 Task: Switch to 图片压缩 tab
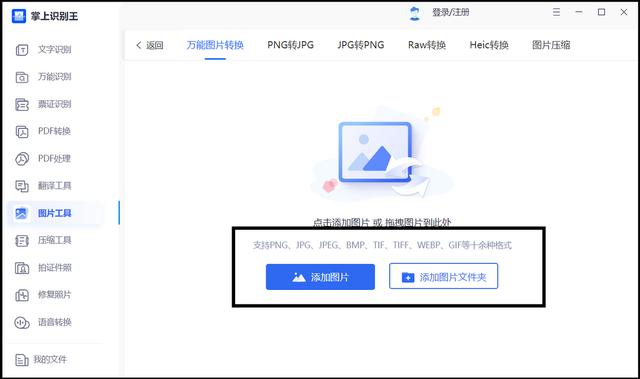point(551,45)
